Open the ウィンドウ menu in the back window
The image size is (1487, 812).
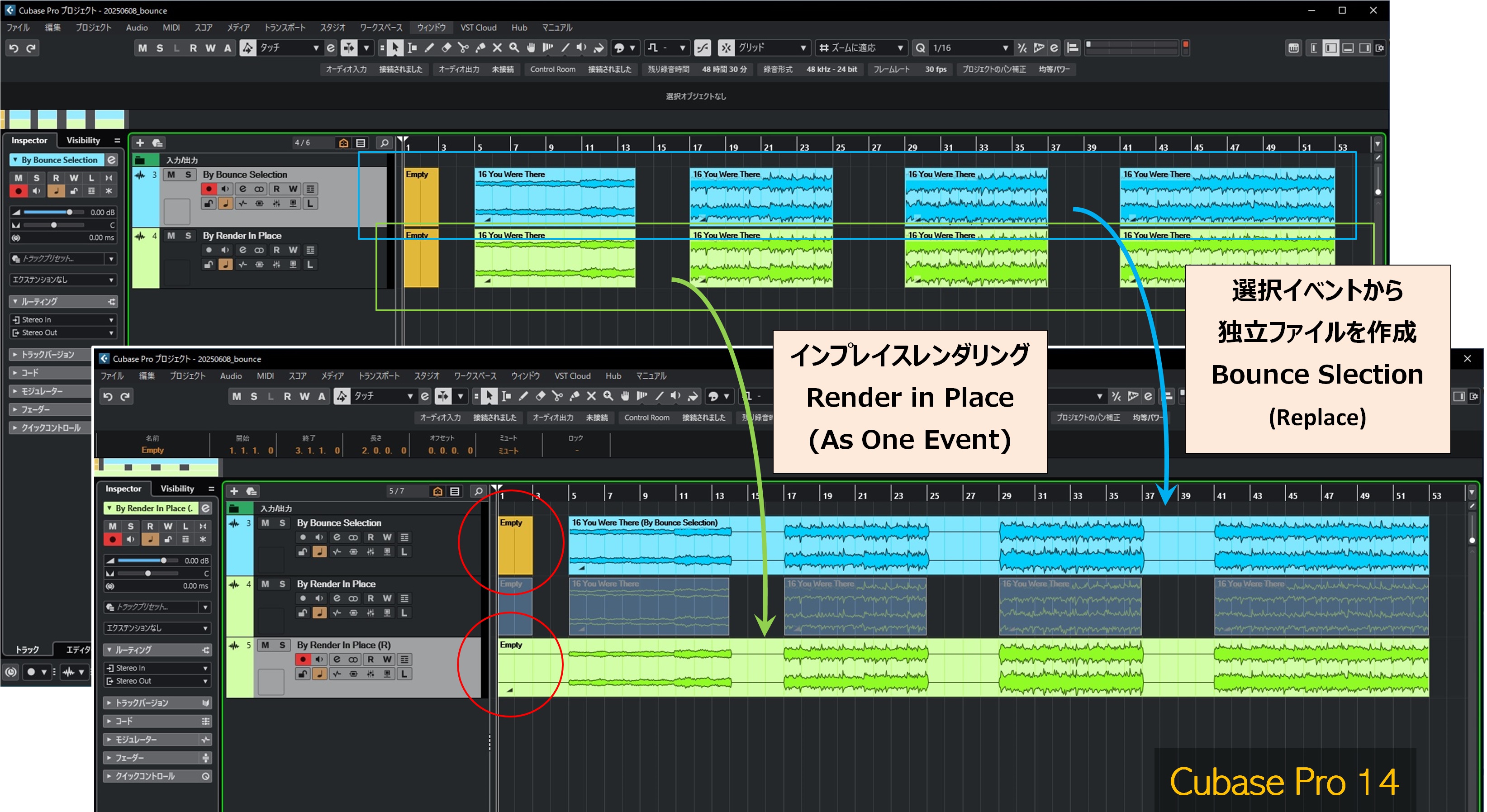431,27
